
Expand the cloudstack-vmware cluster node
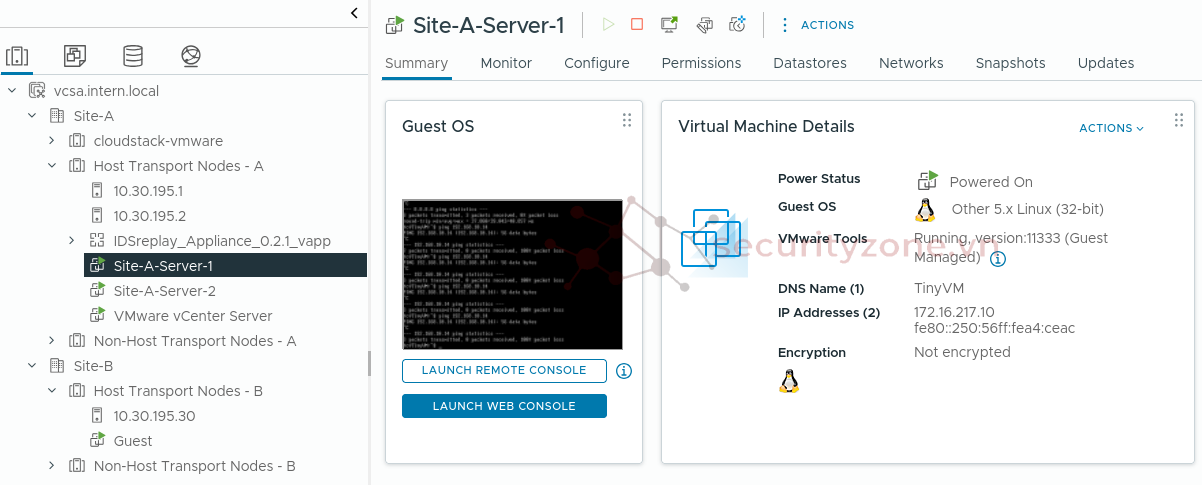pos(52,141)
